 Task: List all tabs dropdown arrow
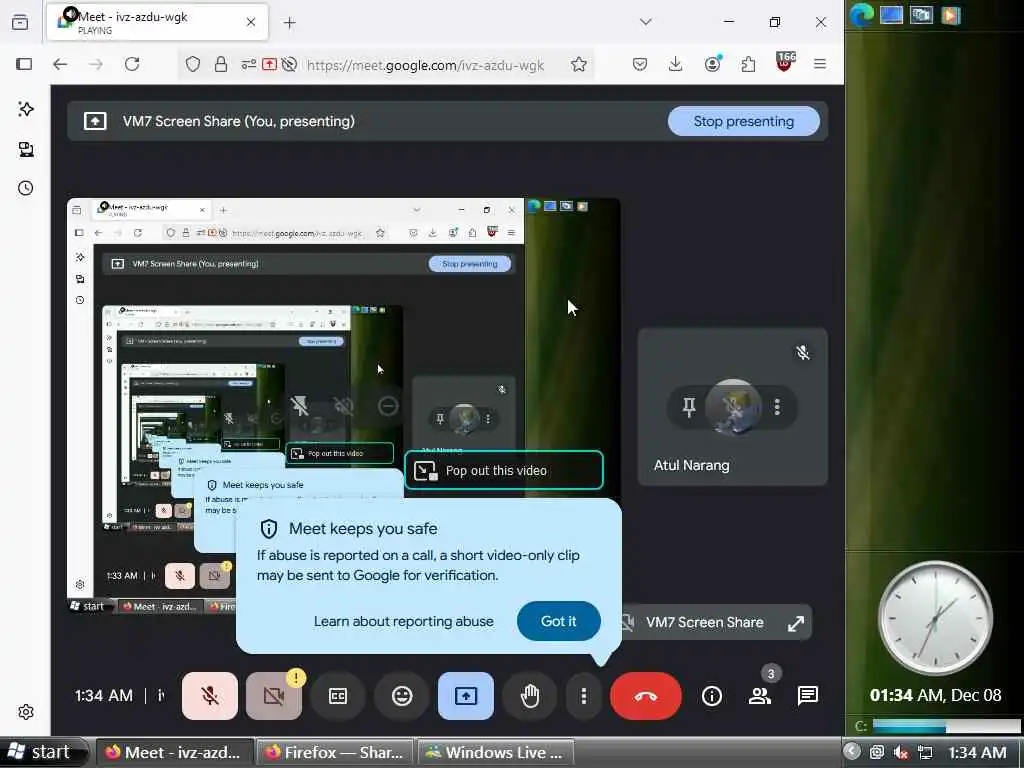pyautogui.click(x=646, y=22)
